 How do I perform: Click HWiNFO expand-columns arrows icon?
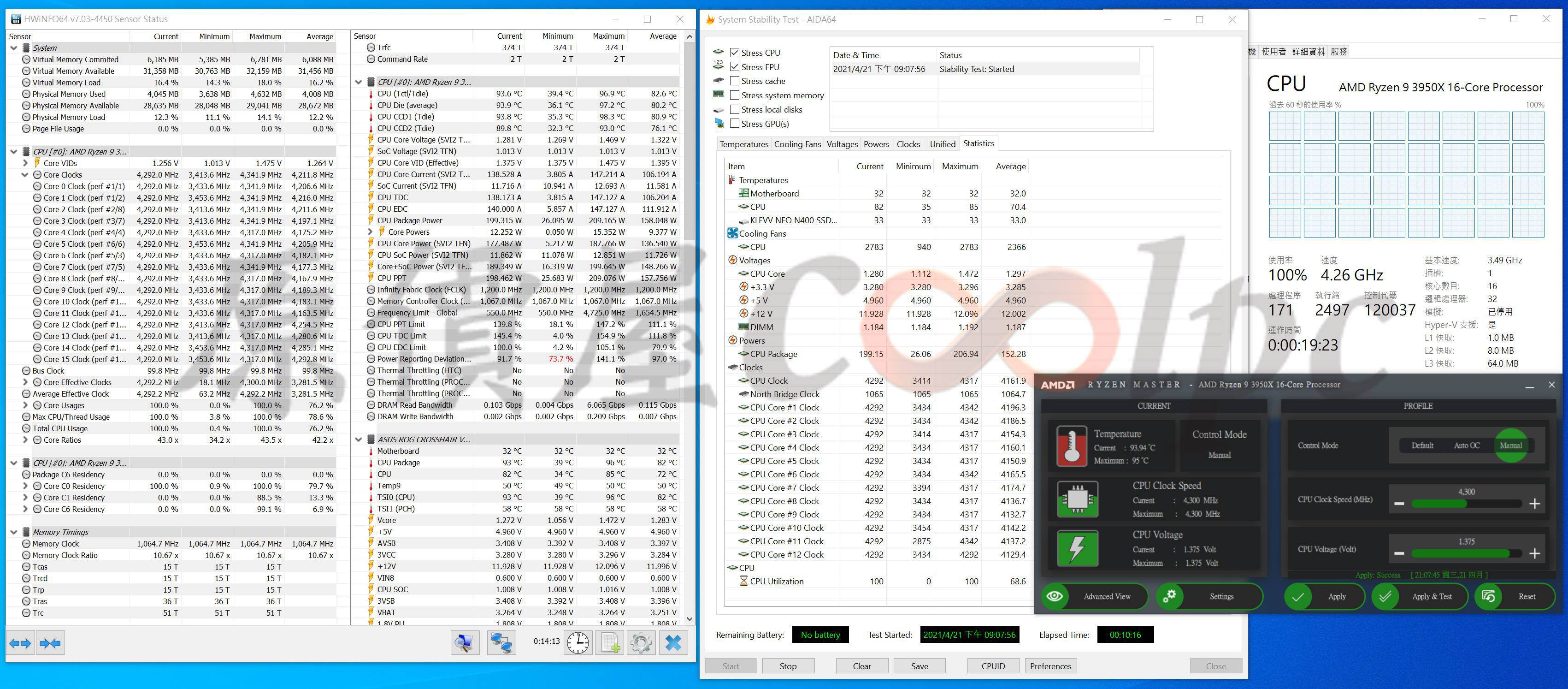[x=20, y=643]
